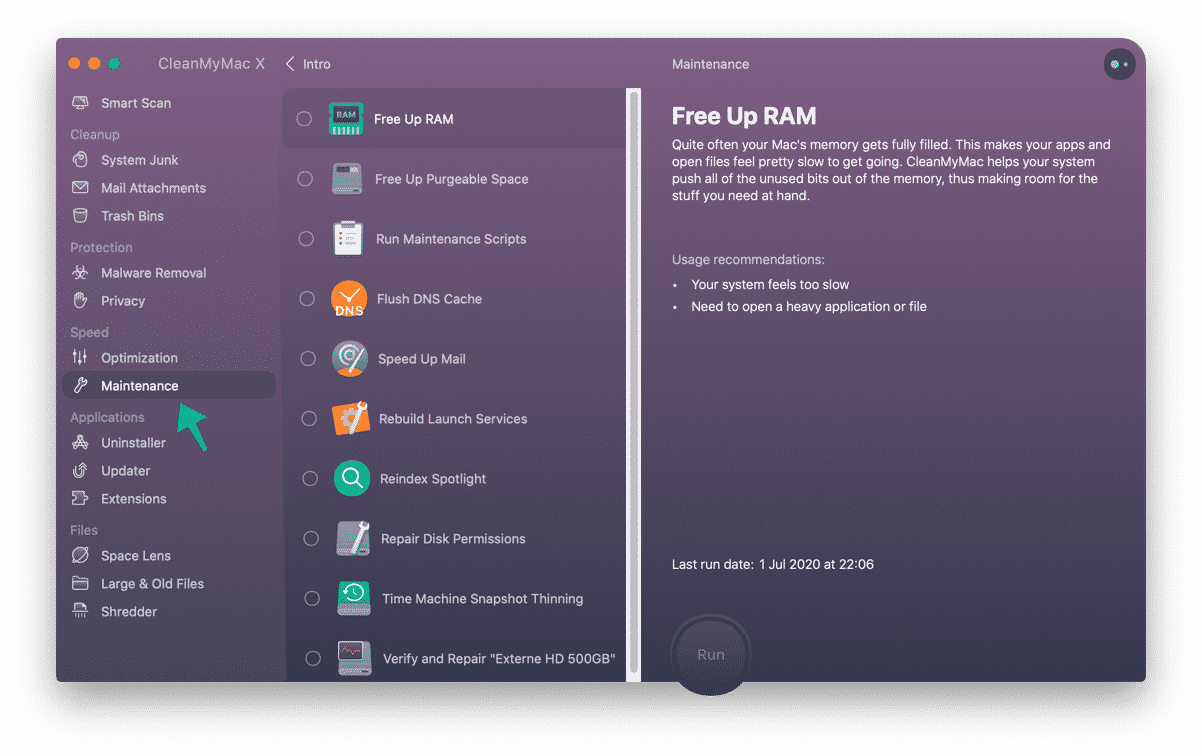Click the Run Maintenance Scripts task name
This screenshot has width=1202, height=756.
451,239
